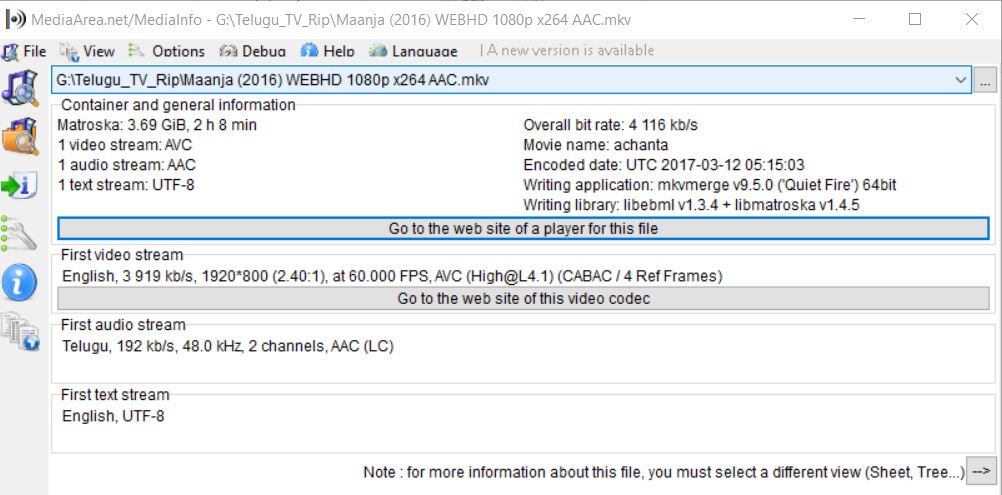Click the documents with globe sidebar icon
Viewport: 1002px width, 495px height.
tap(20, 332)
